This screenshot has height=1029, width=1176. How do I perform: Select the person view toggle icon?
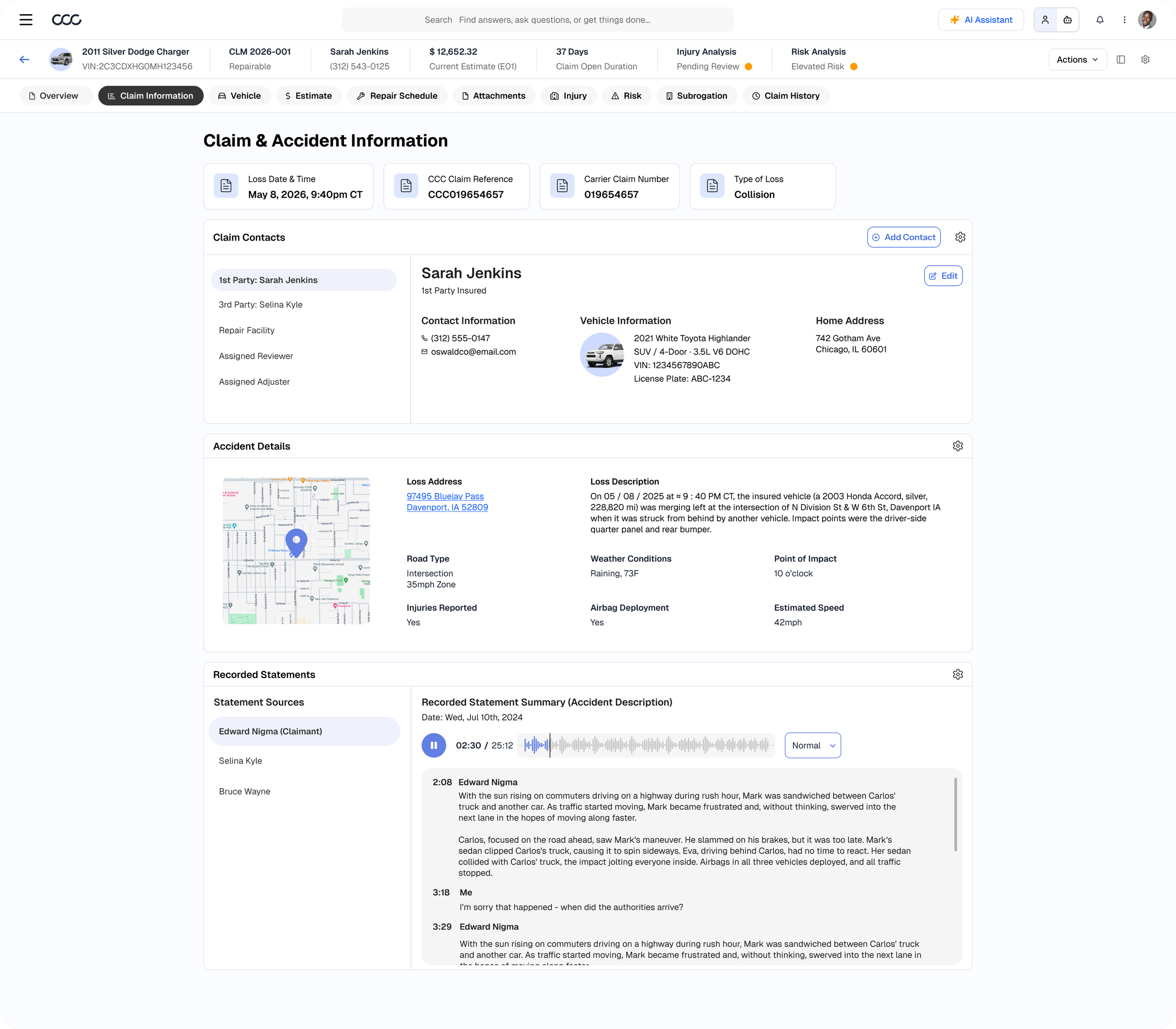tap(1045, 20)
